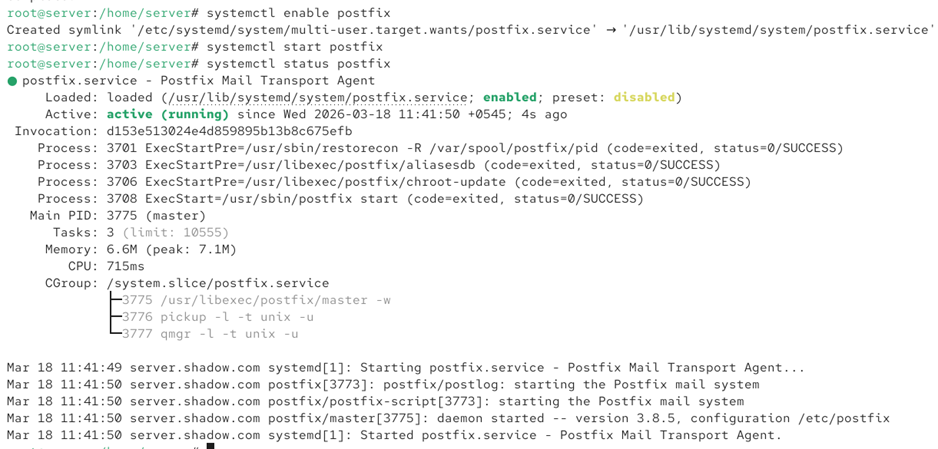Click the yellow 'disabled' preset text
The image size is (938, 449).
tap(644, 97)
